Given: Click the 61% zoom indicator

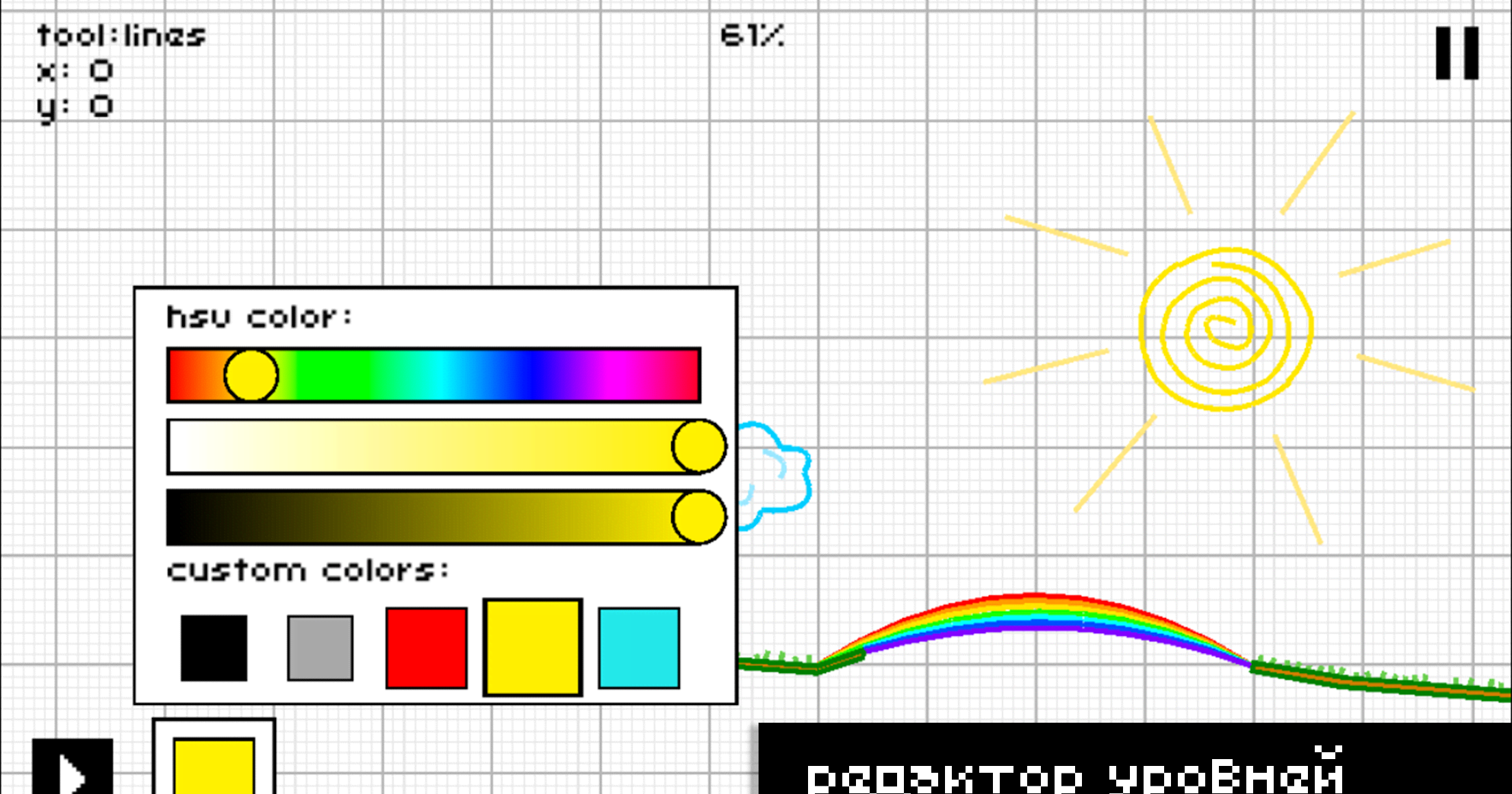Looking at the screenshot, I should click(752, 36).
